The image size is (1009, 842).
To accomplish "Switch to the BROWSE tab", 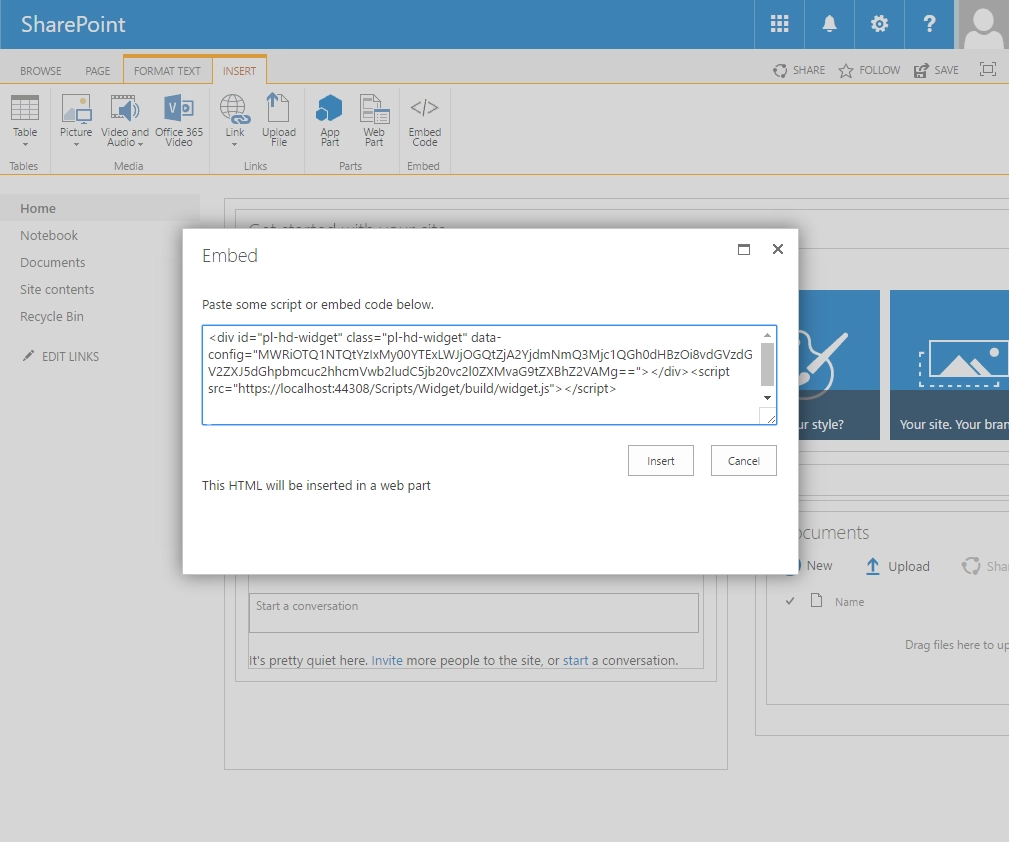I will [x=41, y=71].
